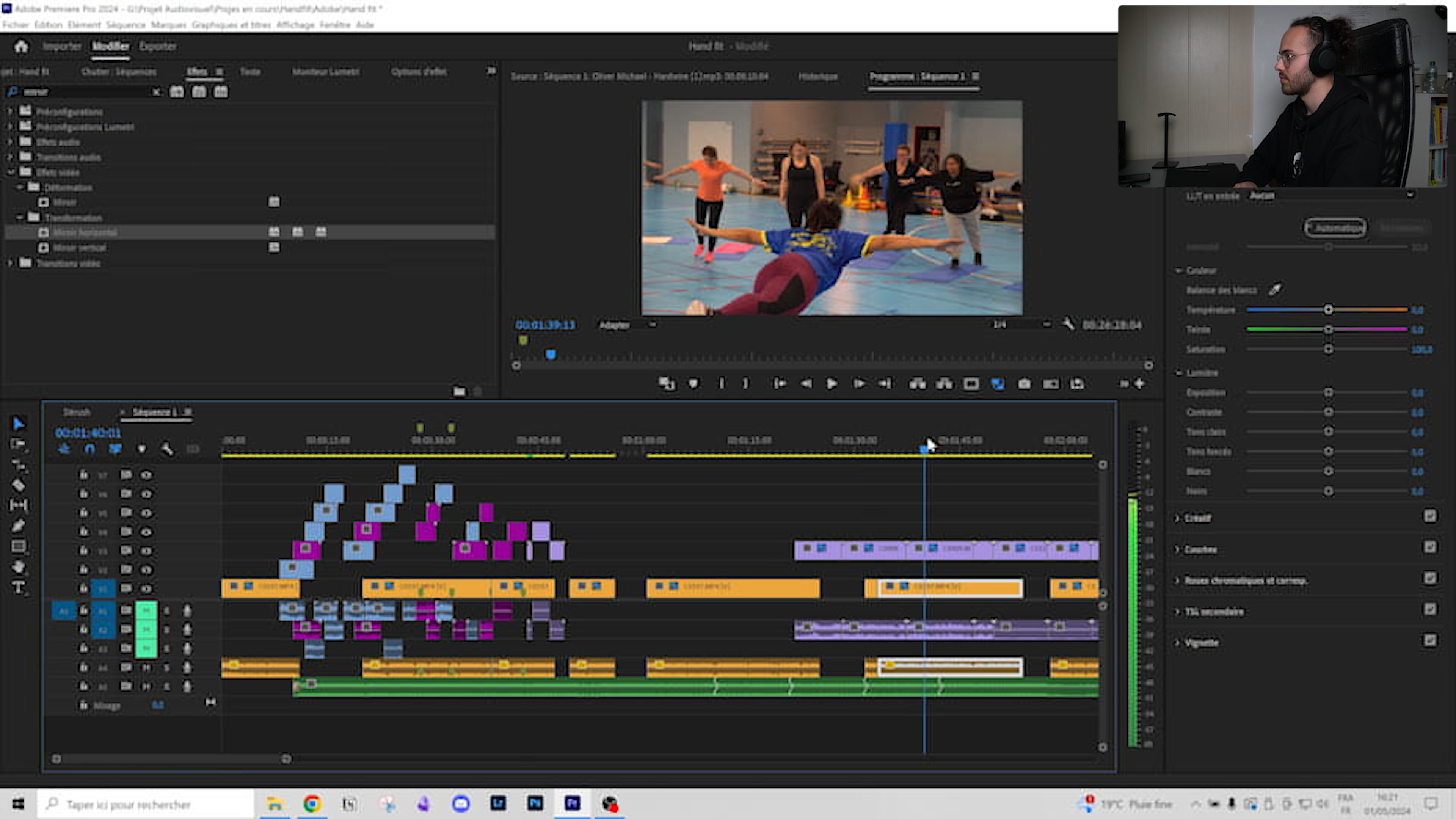Screen dimensions: 1456x819
Task: Open the Home screen icon
Action: pyautogui.click(x=22, y=46)
